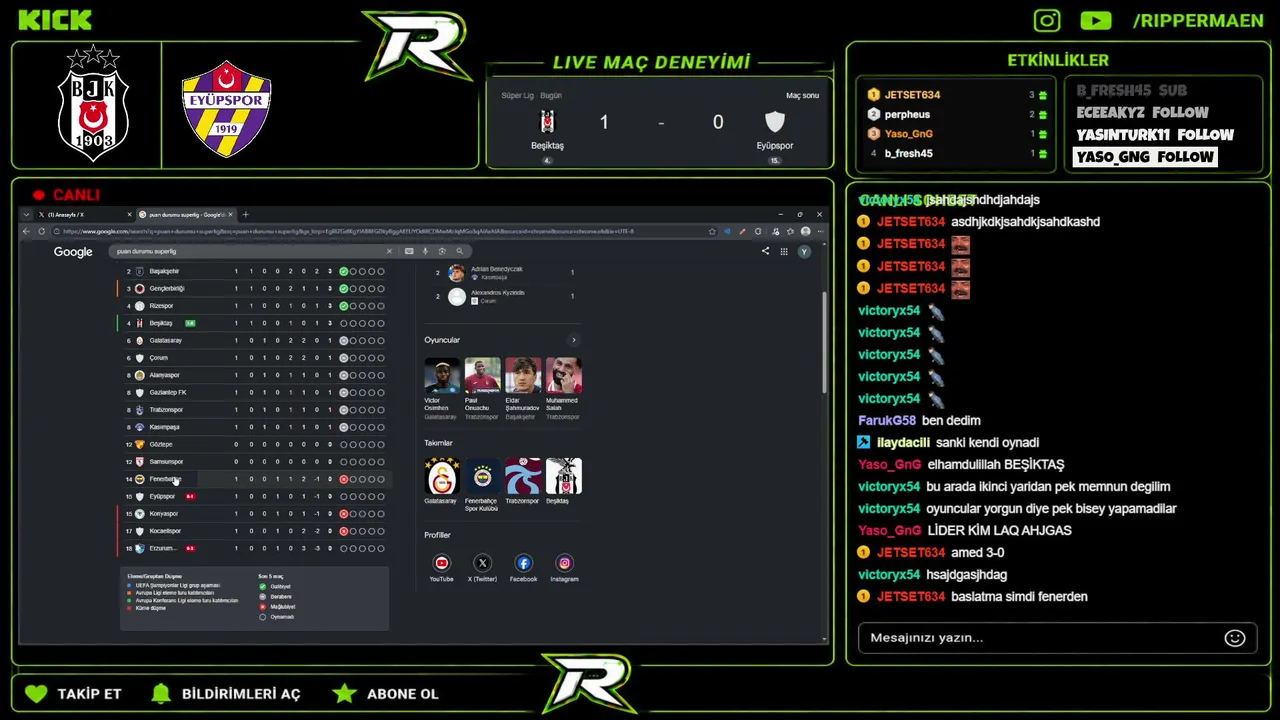Open the Galatasaray team card under Takımlar

[442, 482]
